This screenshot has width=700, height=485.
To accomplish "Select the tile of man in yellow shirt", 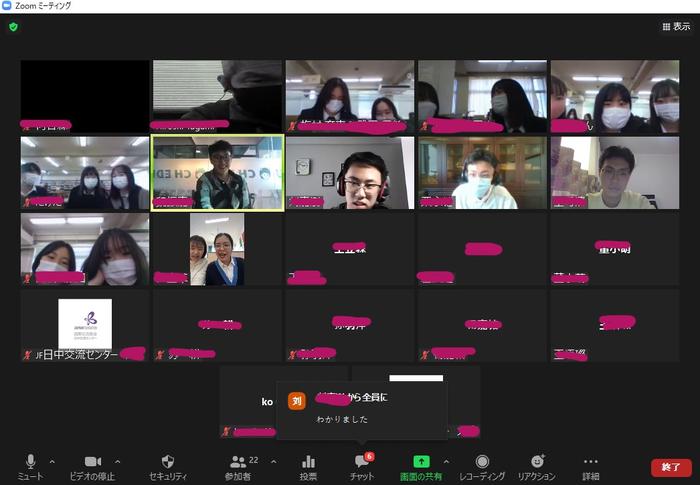I will coord(615,173).
